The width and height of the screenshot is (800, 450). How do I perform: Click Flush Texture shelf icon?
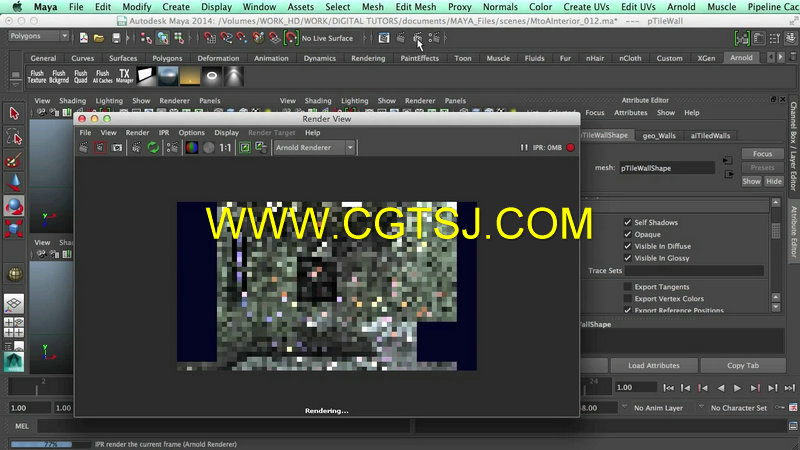pos(37,77)
